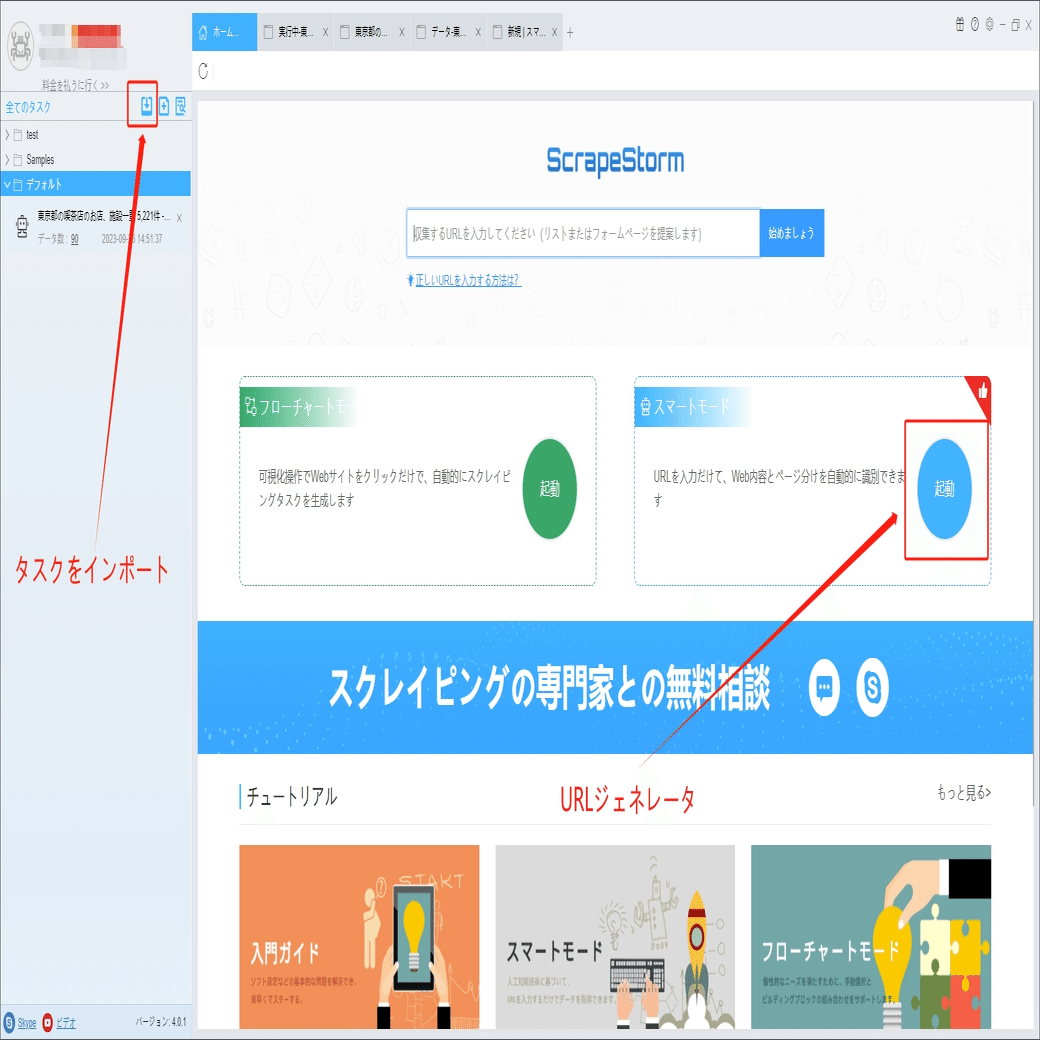Click the Skype circle icon on banner
The image size is (1040, 1040).
pos(872,687)
